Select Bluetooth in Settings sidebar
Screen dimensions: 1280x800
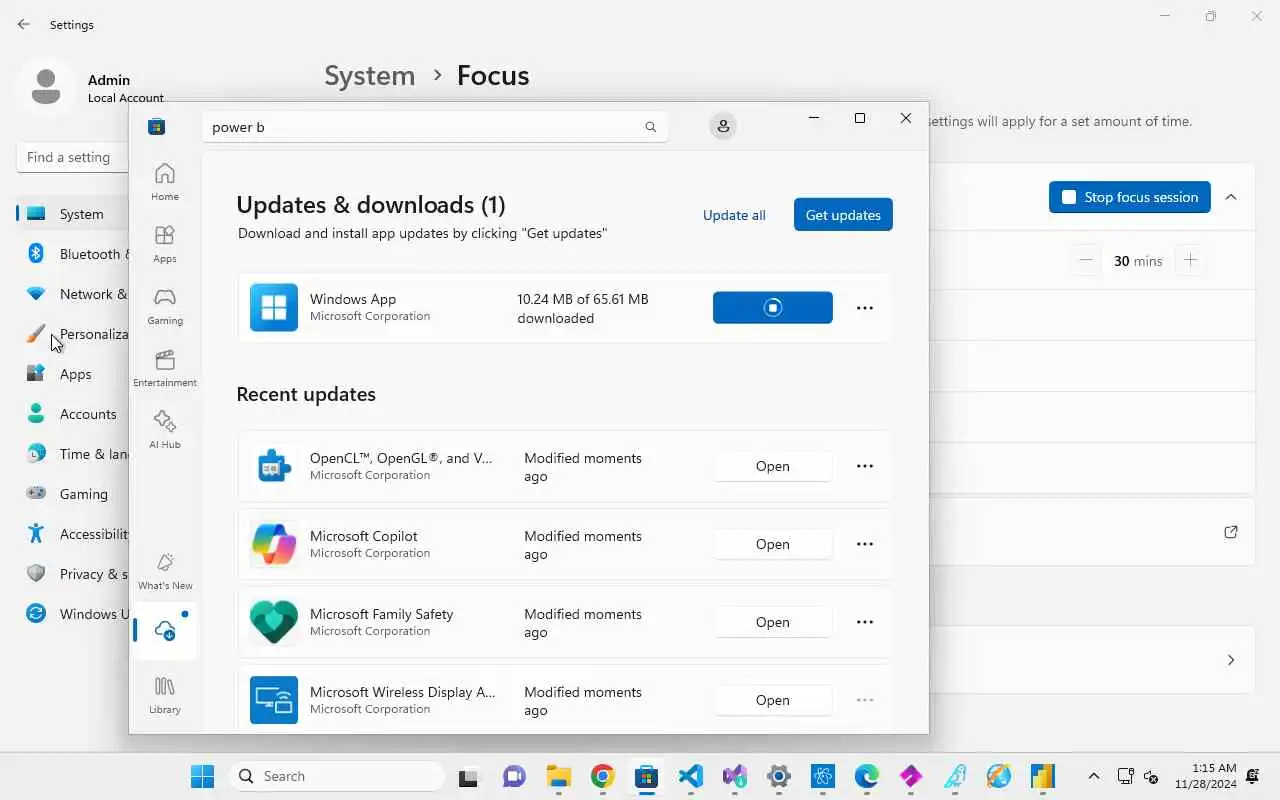[x=72, y=254]
